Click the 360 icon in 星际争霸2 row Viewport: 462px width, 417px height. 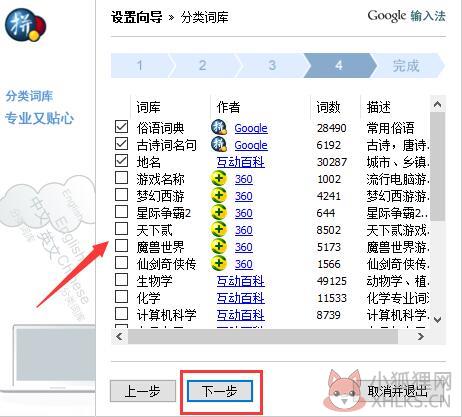[x=219, y=213]
